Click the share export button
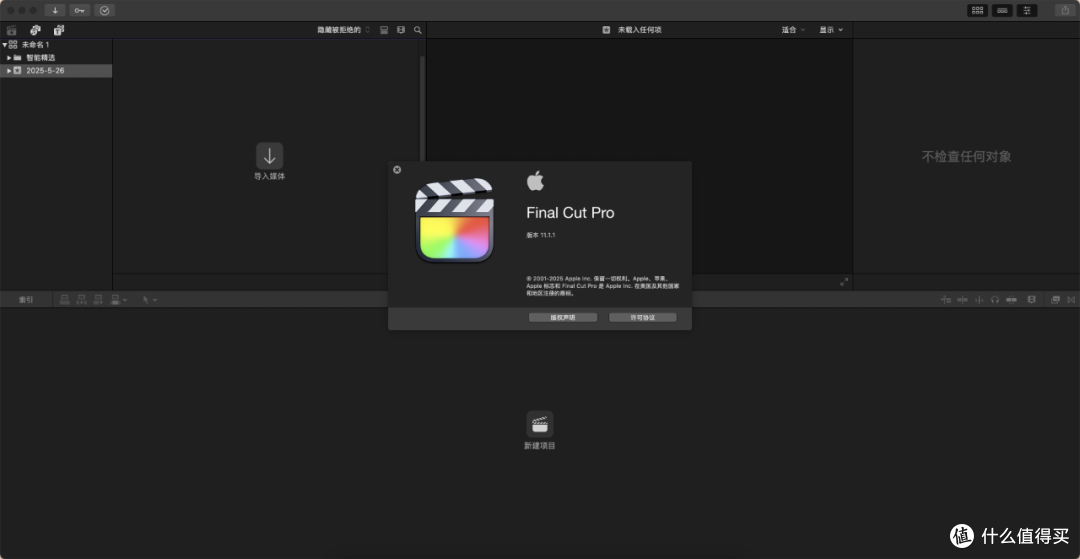Image resolution: width=1080 pixels, height=559 pixels. (x=1064, y=10)
